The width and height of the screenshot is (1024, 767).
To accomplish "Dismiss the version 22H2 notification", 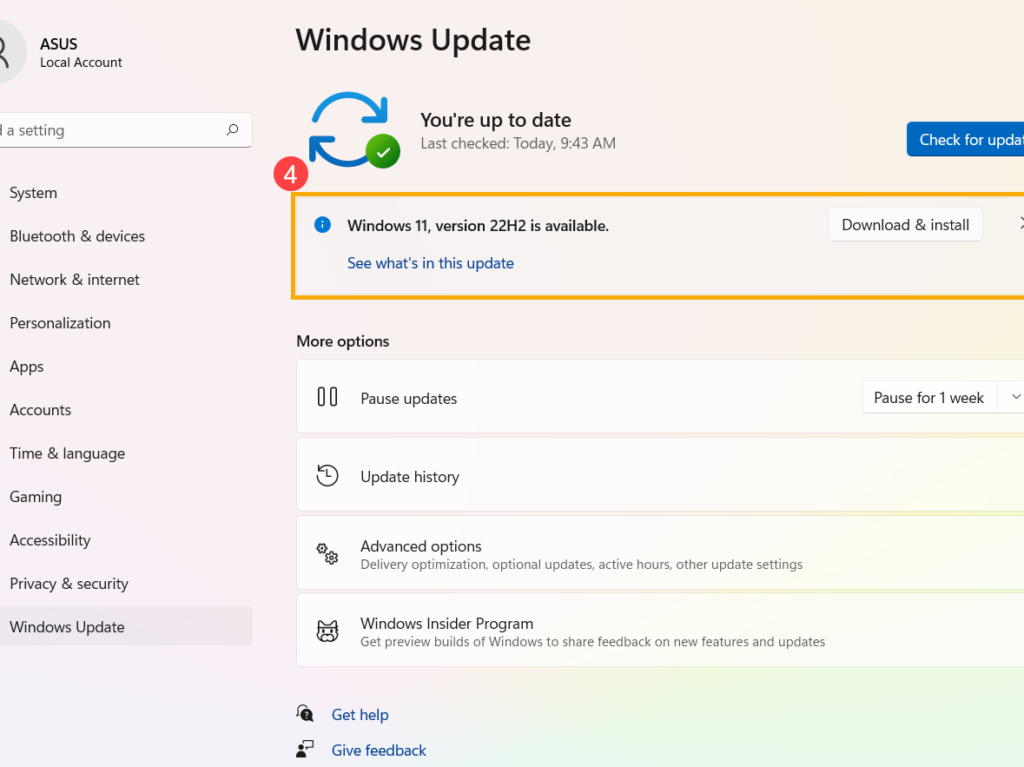I will tap(1020, 225).
